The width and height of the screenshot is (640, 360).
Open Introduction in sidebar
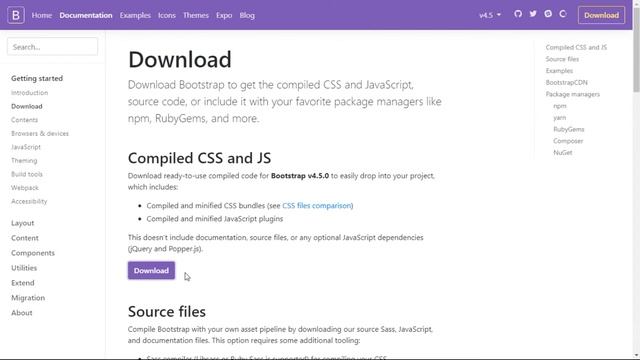pyautogui.click(x=29, y=93)
